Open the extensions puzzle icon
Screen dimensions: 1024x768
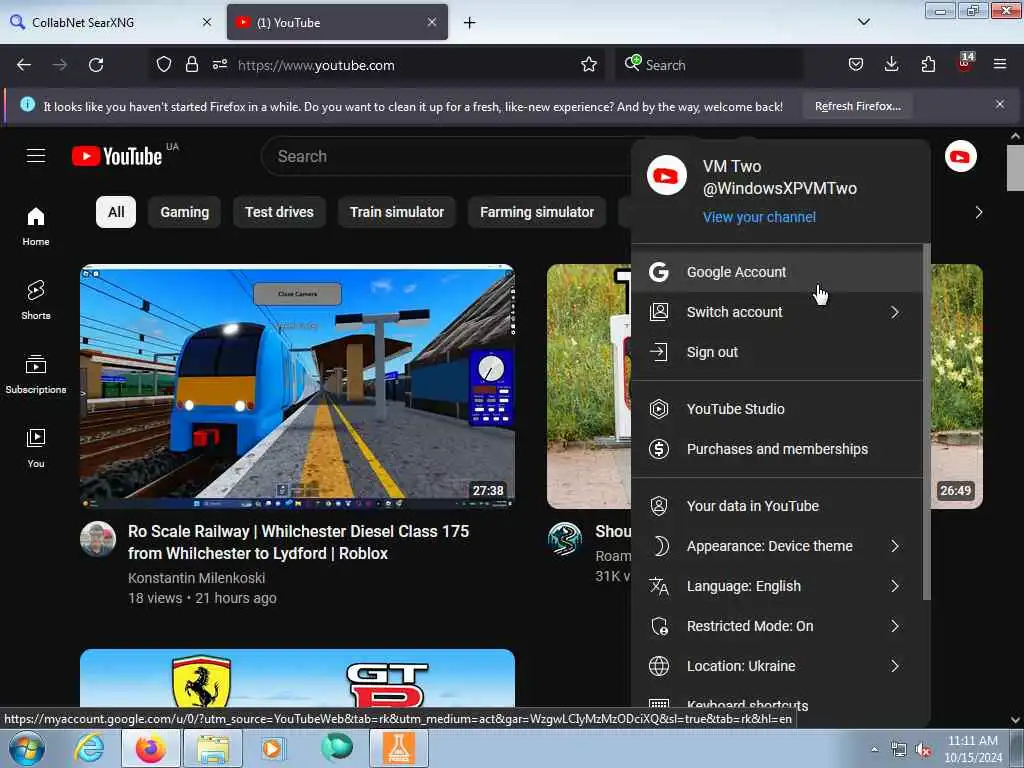click(928, 64)
